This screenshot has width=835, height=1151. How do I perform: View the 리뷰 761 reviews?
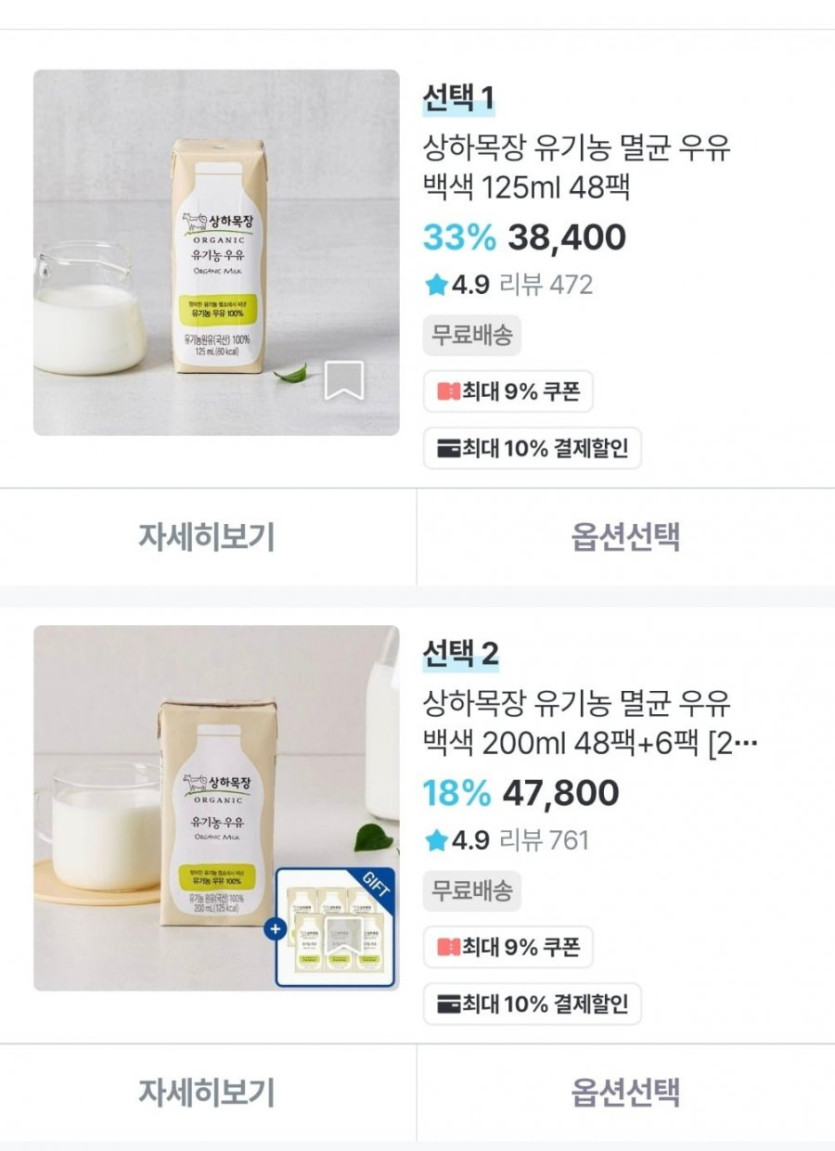pyautogui.click(x=544, y=840)
